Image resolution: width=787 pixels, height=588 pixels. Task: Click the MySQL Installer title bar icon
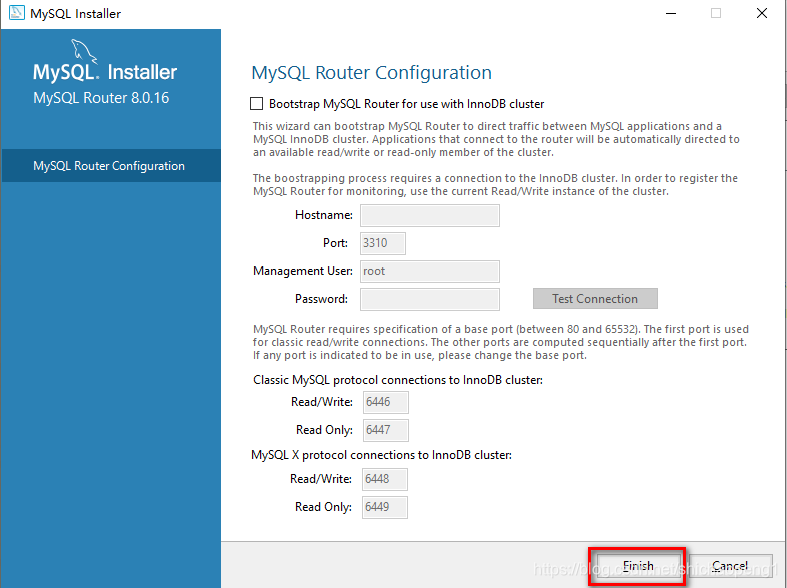pyautogui.click(x=17, y=13)
